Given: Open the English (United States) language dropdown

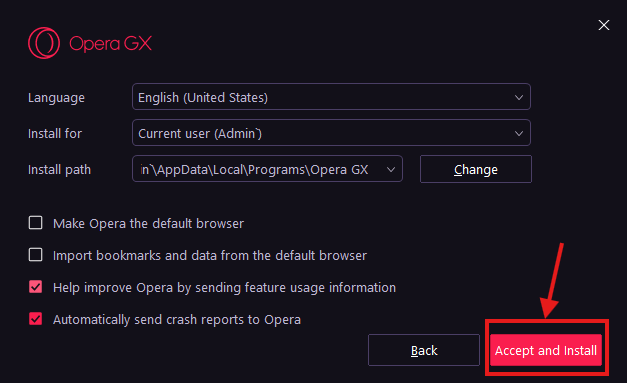Looking at the screenshot, I should click(331, 97).
